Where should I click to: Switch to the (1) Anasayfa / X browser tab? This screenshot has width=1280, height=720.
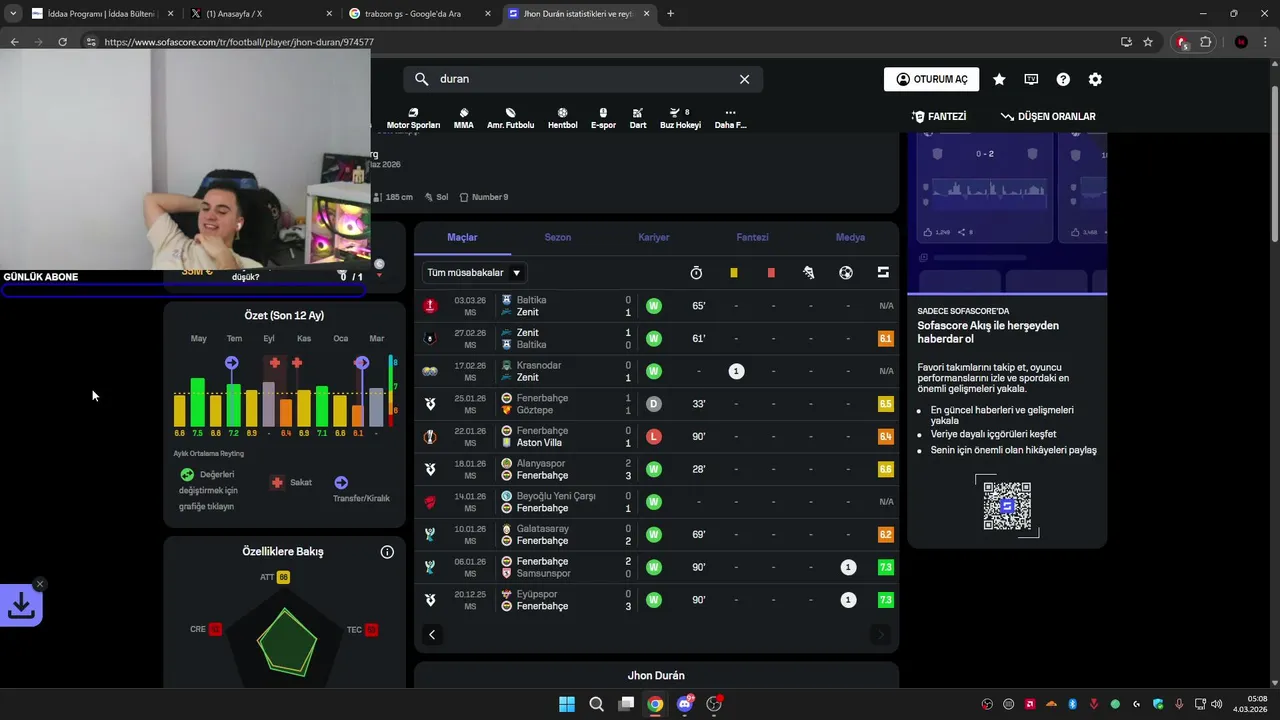click(262, 14)
